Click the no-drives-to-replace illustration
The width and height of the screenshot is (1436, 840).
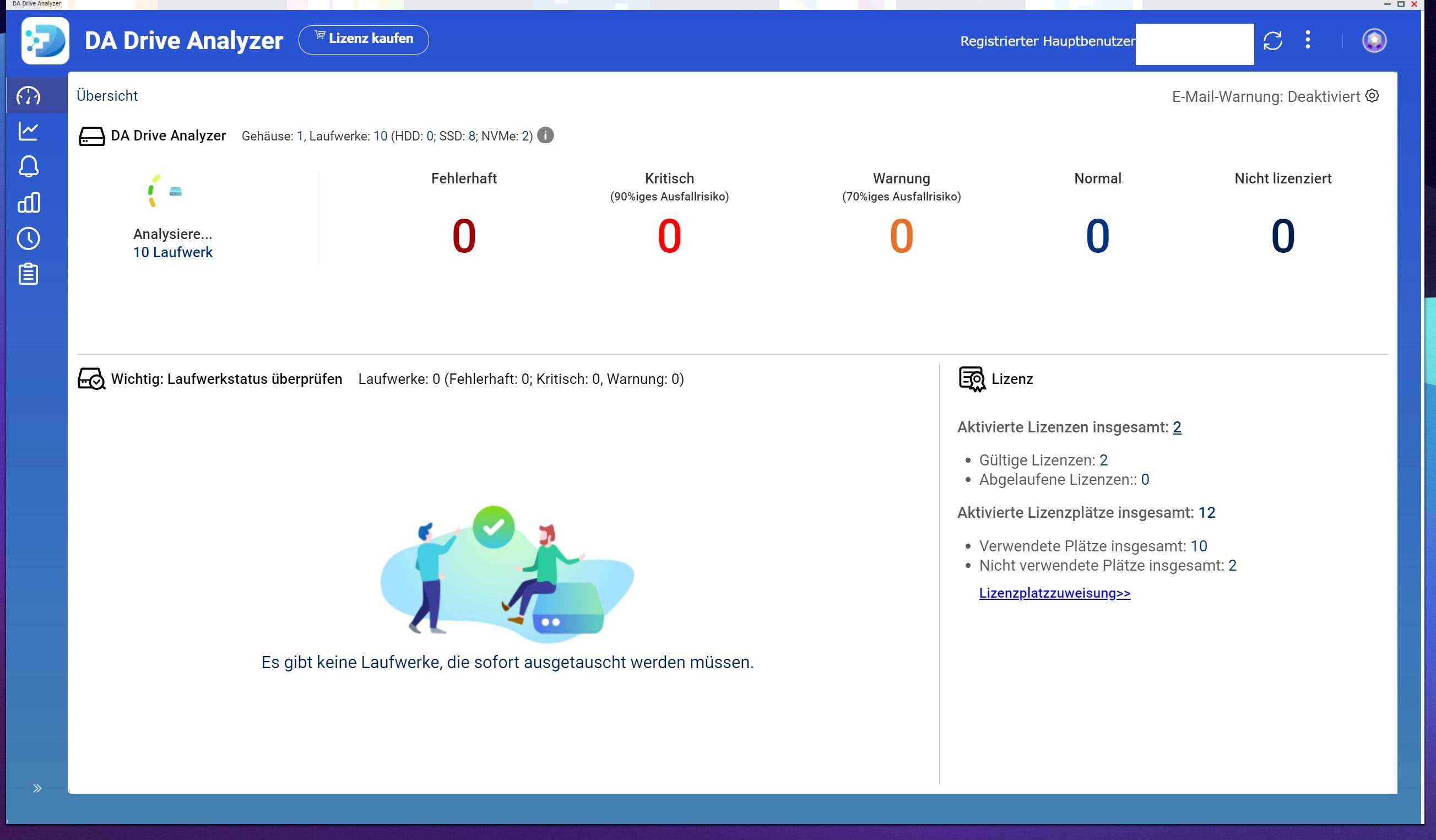(x=507, y=573)
